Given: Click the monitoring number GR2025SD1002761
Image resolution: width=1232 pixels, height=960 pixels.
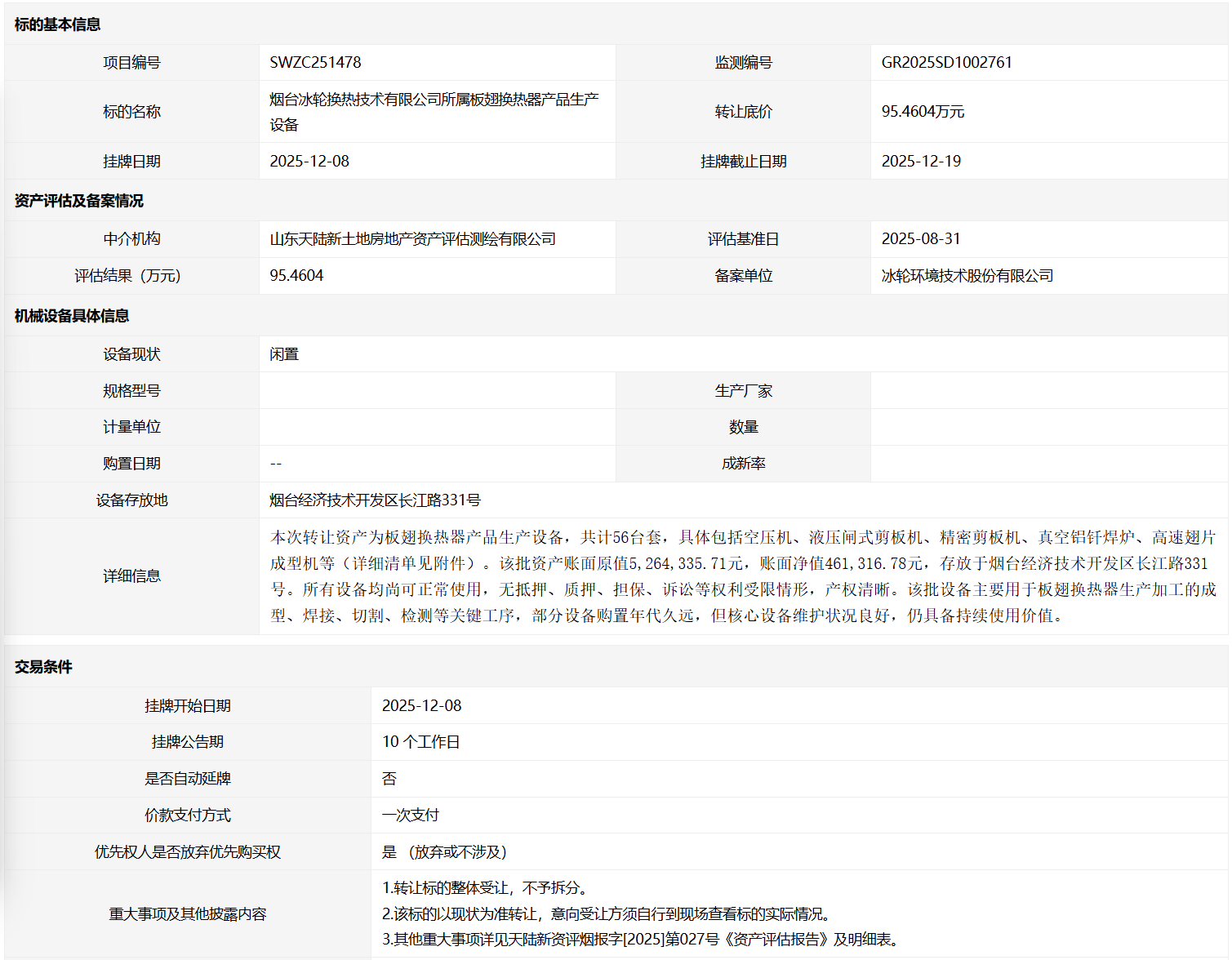Looking at the screenshot, I should pos(946,63).
